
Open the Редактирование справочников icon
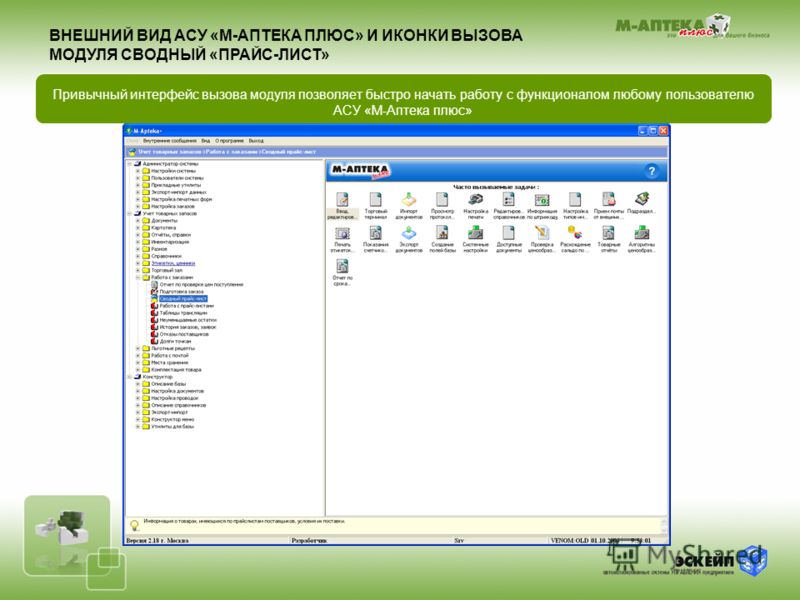click(509, 206)
